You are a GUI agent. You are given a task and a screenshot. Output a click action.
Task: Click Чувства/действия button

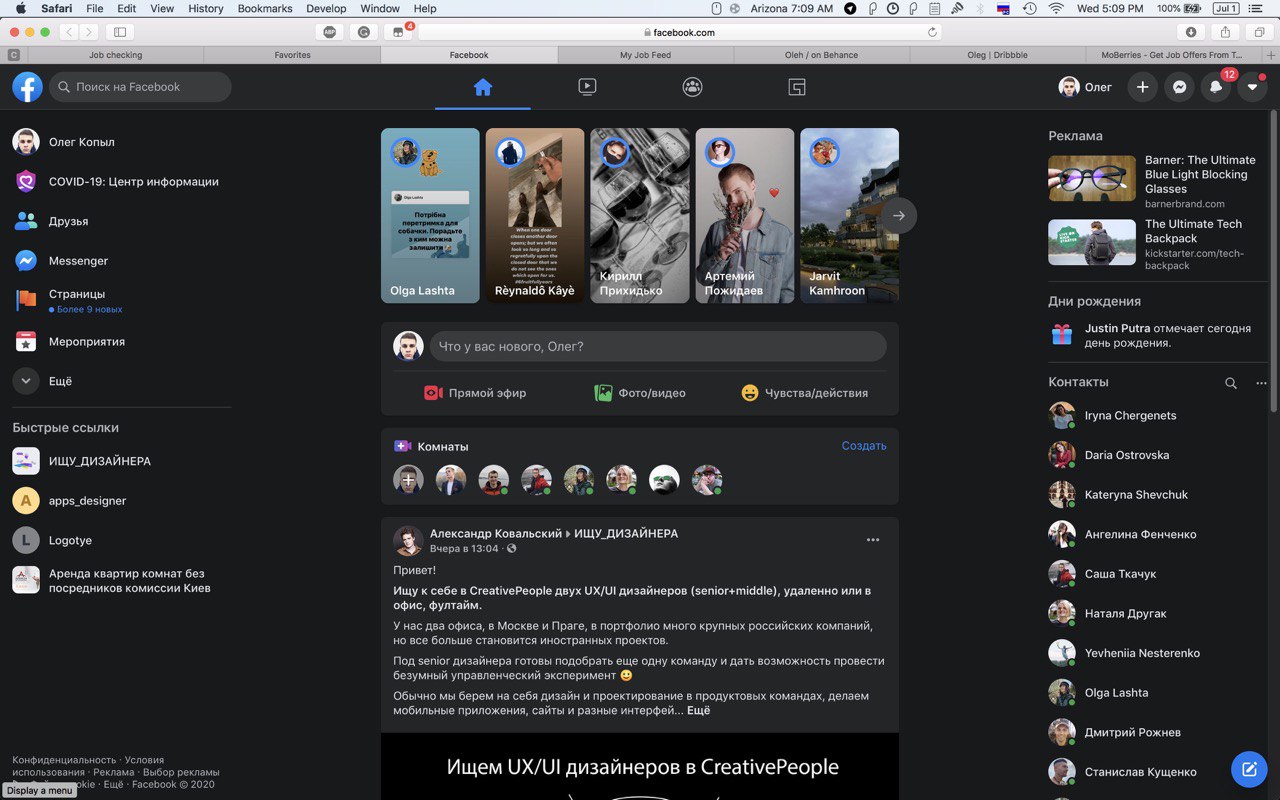click(804, 393)
